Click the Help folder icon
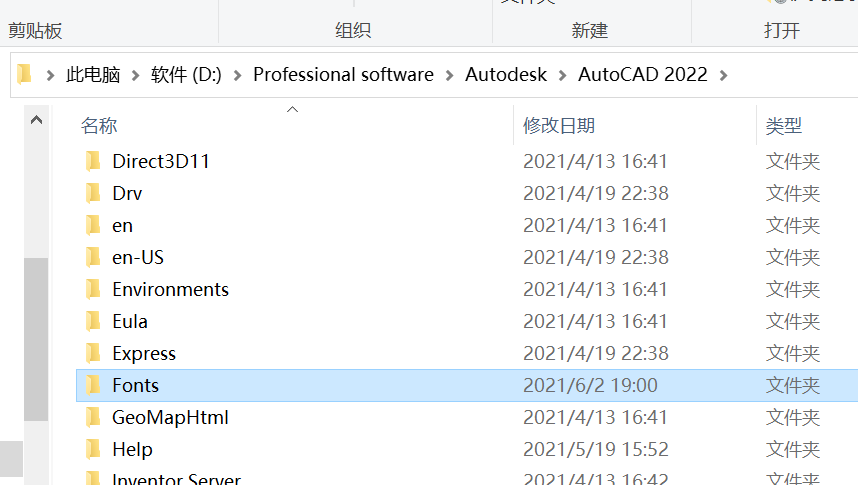Viewport: 858px width, 485px height. tap(94, 449)
